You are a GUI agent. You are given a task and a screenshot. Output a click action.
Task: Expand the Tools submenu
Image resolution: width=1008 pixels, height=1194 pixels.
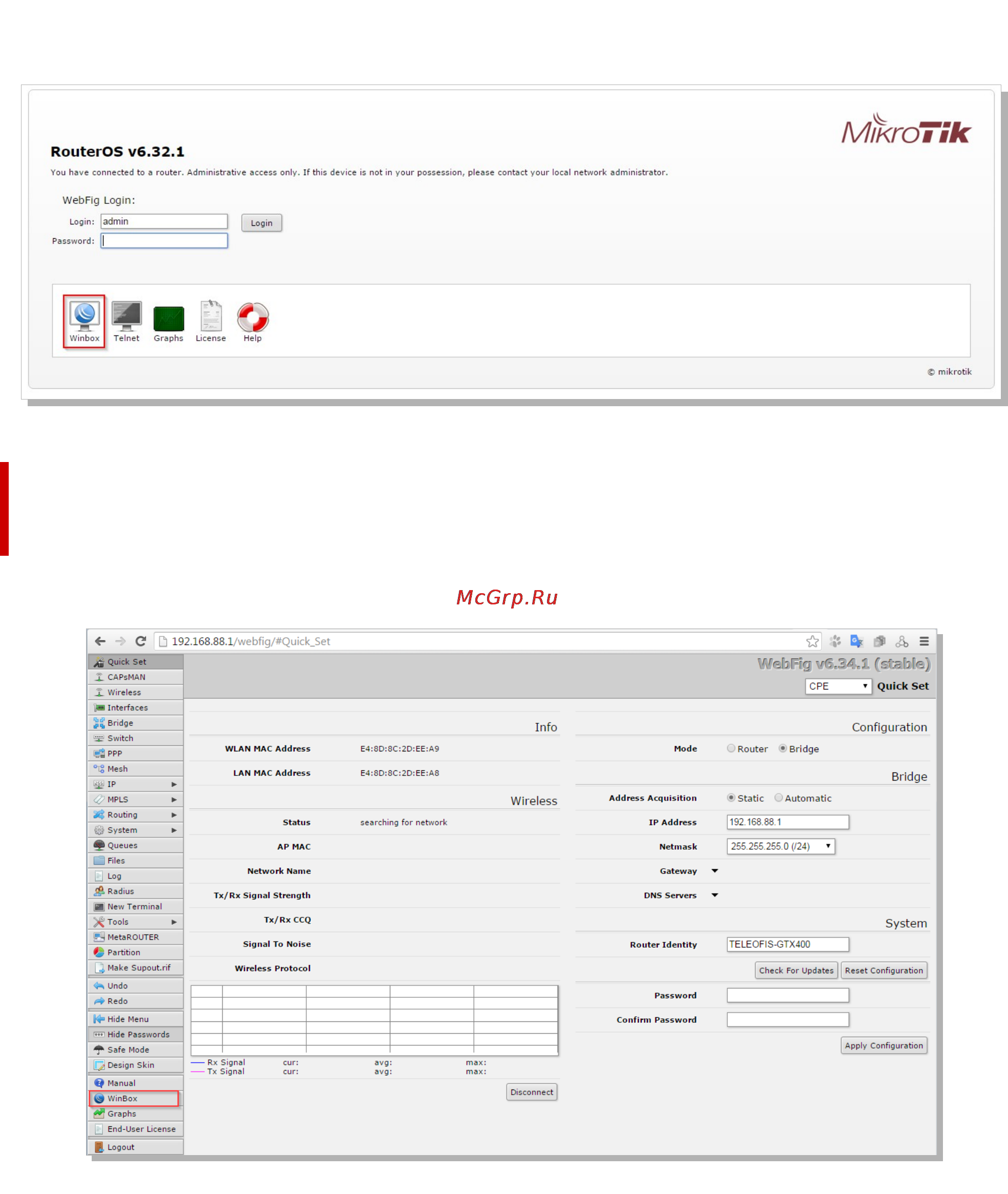coord(174,921)
